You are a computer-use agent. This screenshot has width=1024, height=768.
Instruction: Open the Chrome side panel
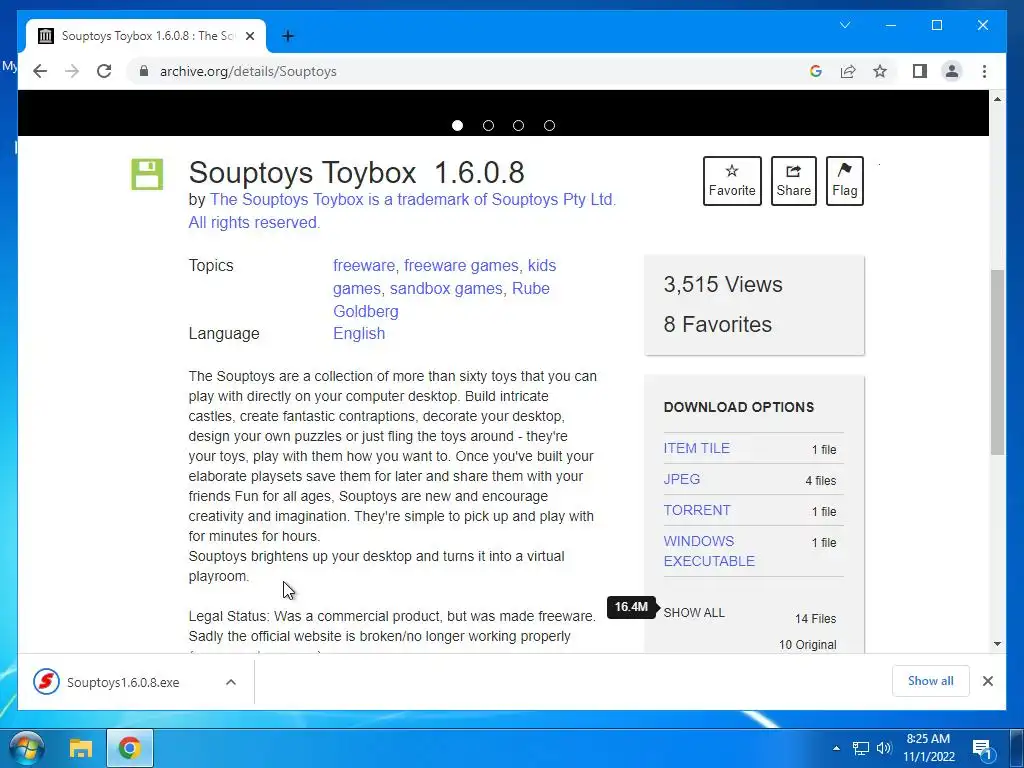920,71
